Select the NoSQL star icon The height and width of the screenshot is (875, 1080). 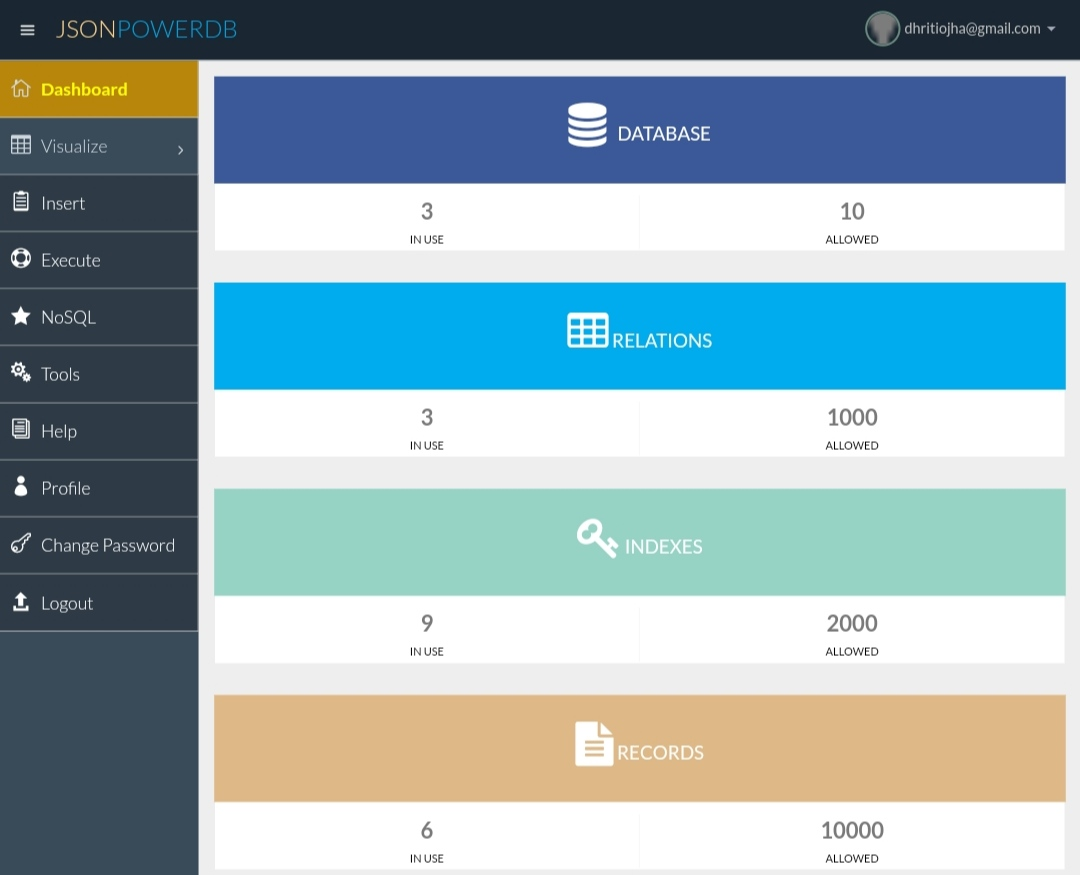pos(21,315)
